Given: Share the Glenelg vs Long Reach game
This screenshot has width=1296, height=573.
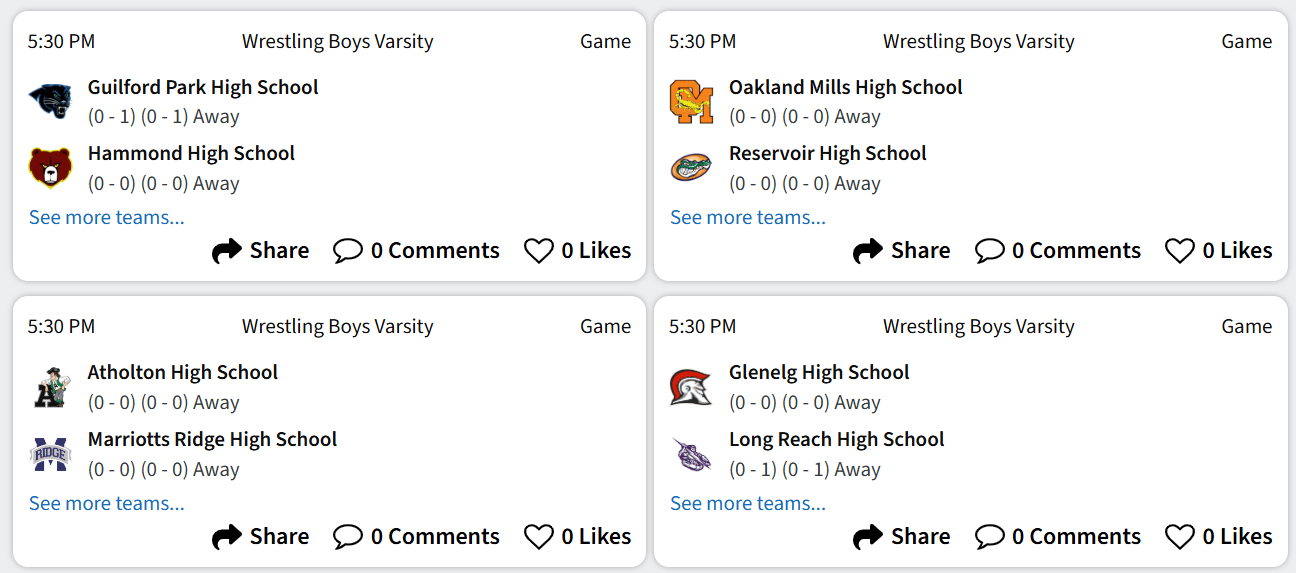Looking at the screenshot, I should 901,537.
